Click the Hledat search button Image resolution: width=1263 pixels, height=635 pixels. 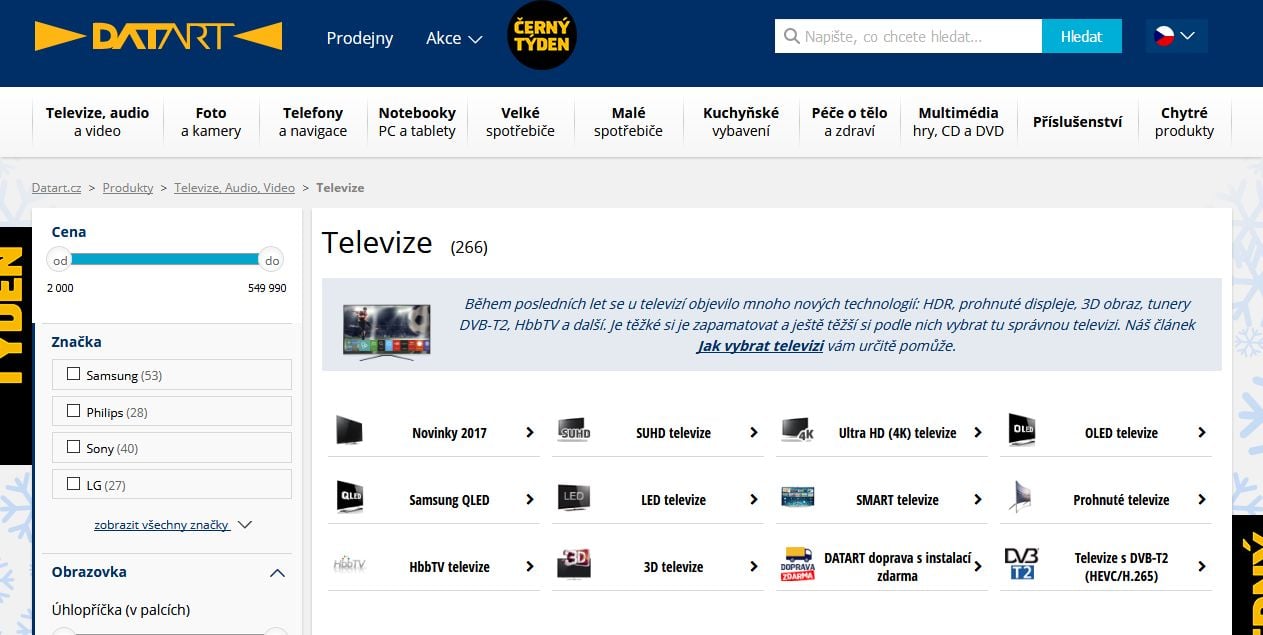[x=1081, y=35]
